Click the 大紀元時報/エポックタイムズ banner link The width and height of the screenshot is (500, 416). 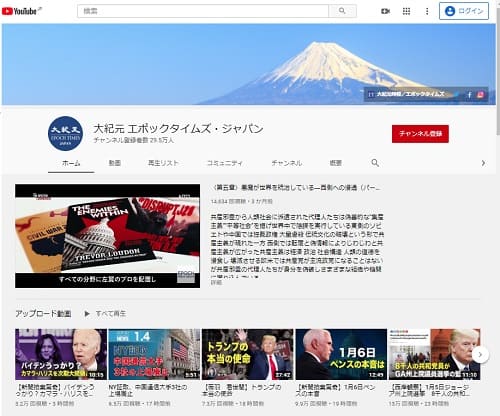[x=410, y=94]
